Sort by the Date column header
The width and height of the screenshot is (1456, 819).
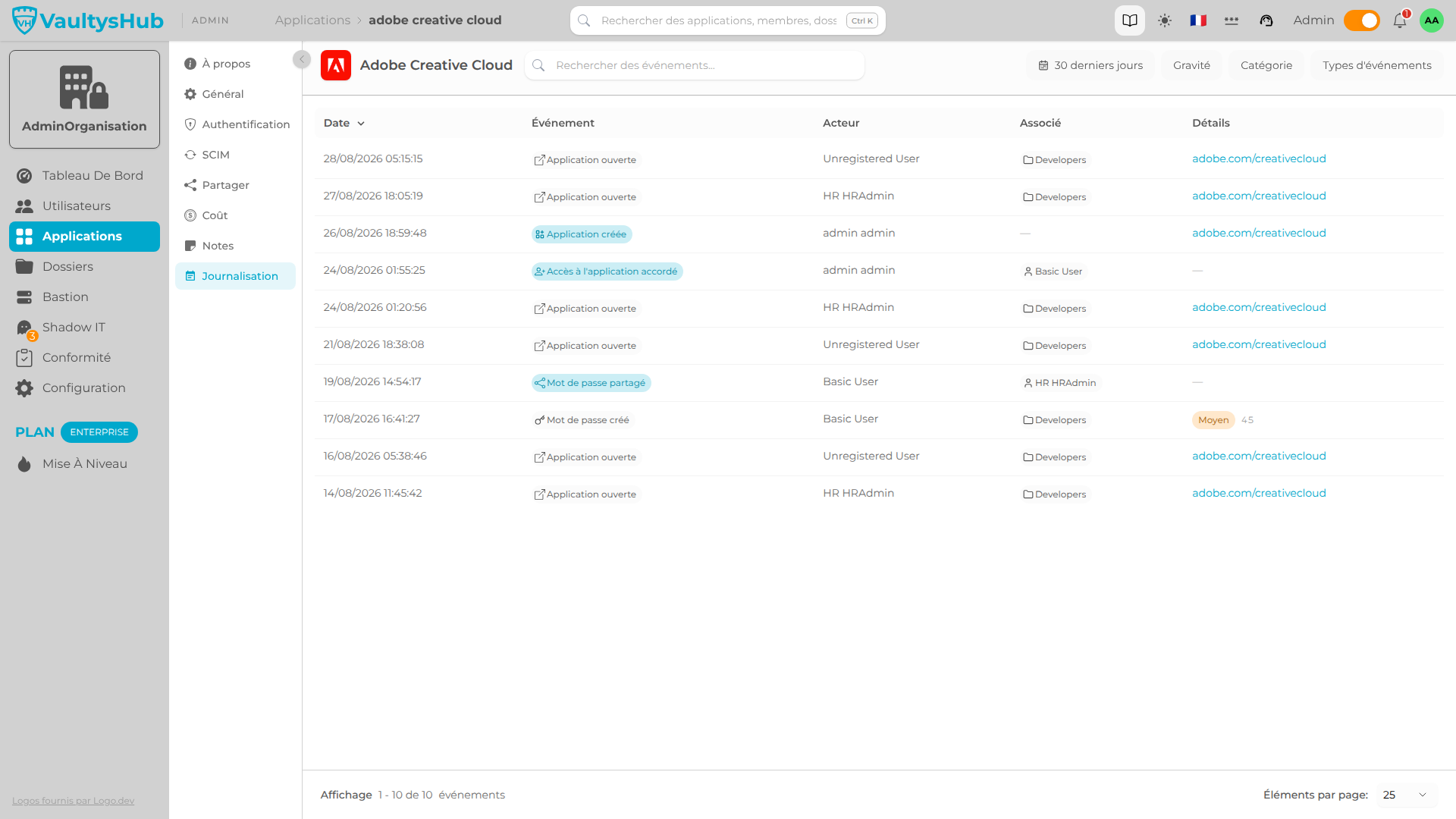point(344,123)
